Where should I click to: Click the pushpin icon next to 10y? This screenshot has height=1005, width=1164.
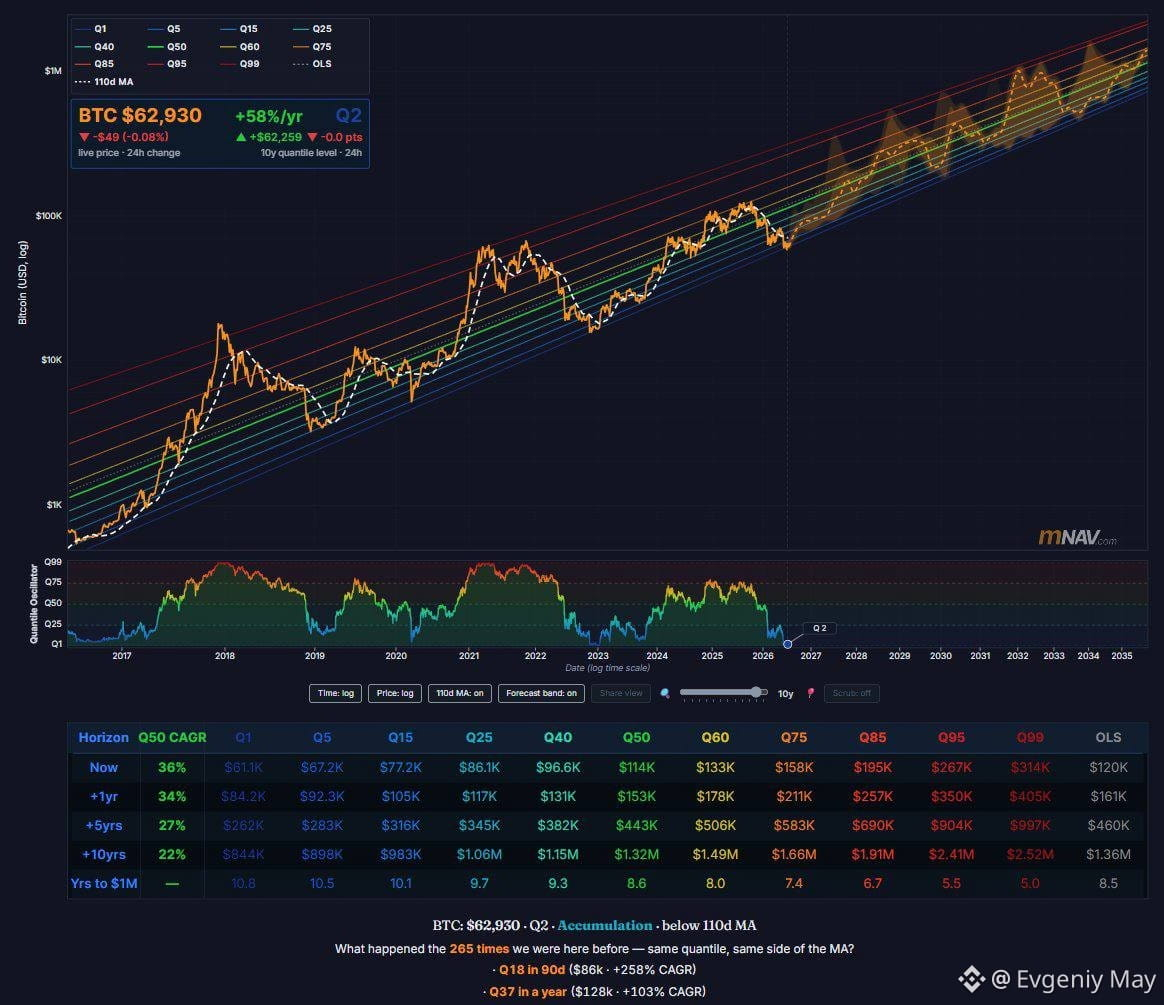pyautogui.click(x=811, y=693)
